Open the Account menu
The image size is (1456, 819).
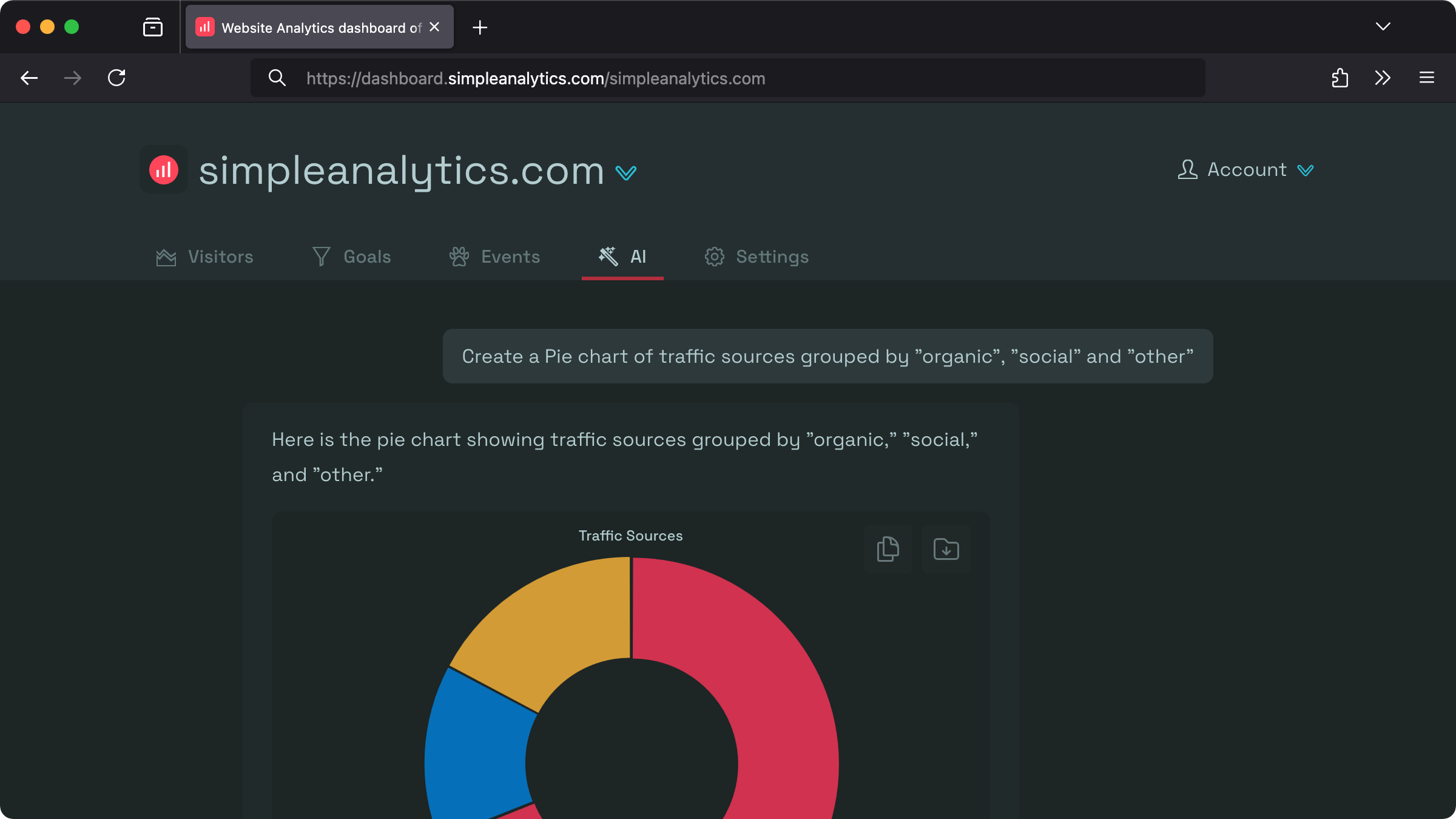pos(1246,170)
